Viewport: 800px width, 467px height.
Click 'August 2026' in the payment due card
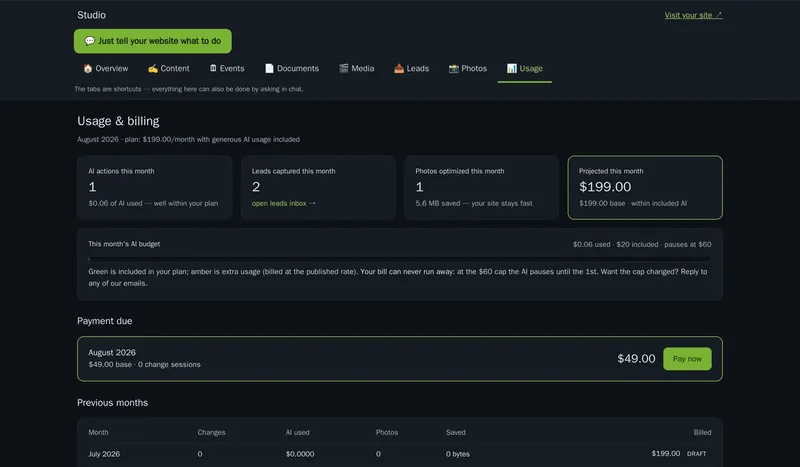coord(112,353)
